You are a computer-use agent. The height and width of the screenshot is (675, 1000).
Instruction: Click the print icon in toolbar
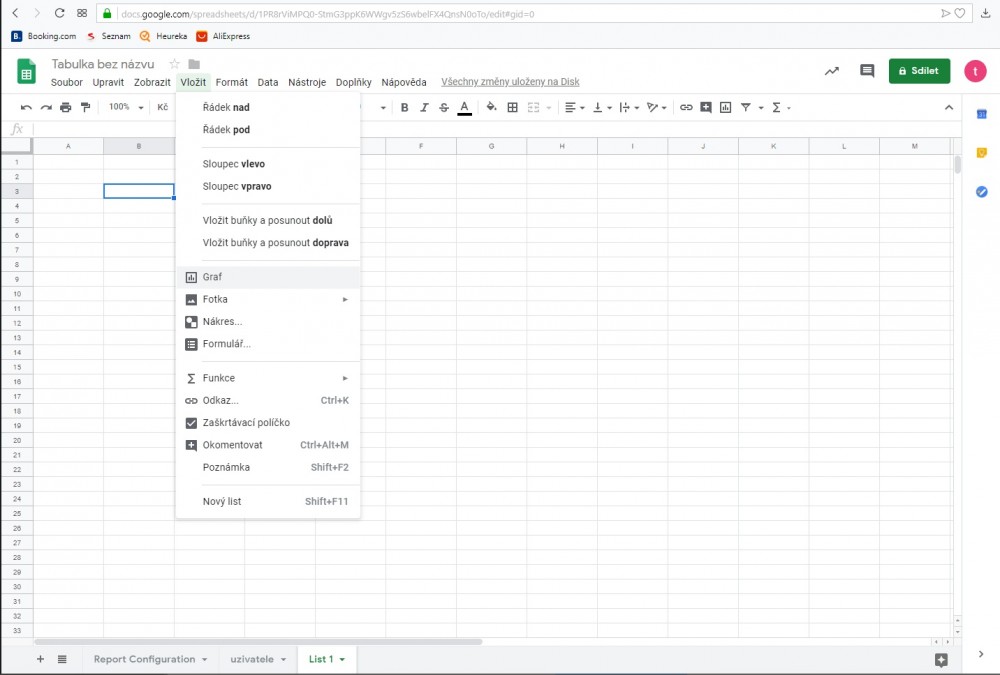[x=66, y=107]
